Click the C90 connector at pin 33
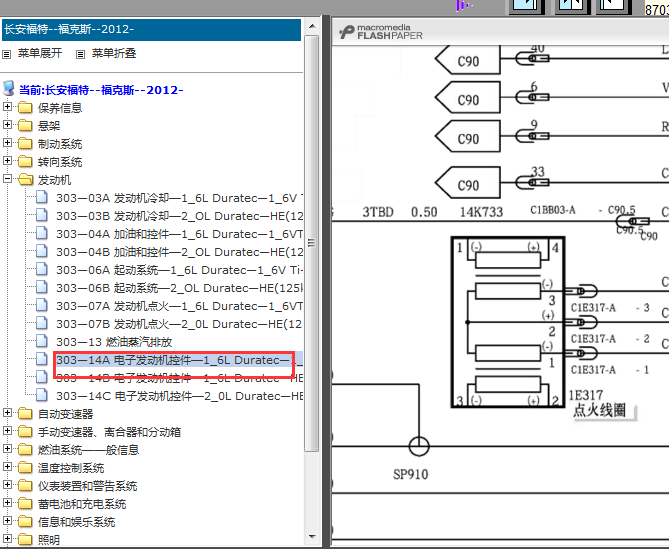This screenshot has width=669, height=549. pyautogui.click(x=468, y=183)
